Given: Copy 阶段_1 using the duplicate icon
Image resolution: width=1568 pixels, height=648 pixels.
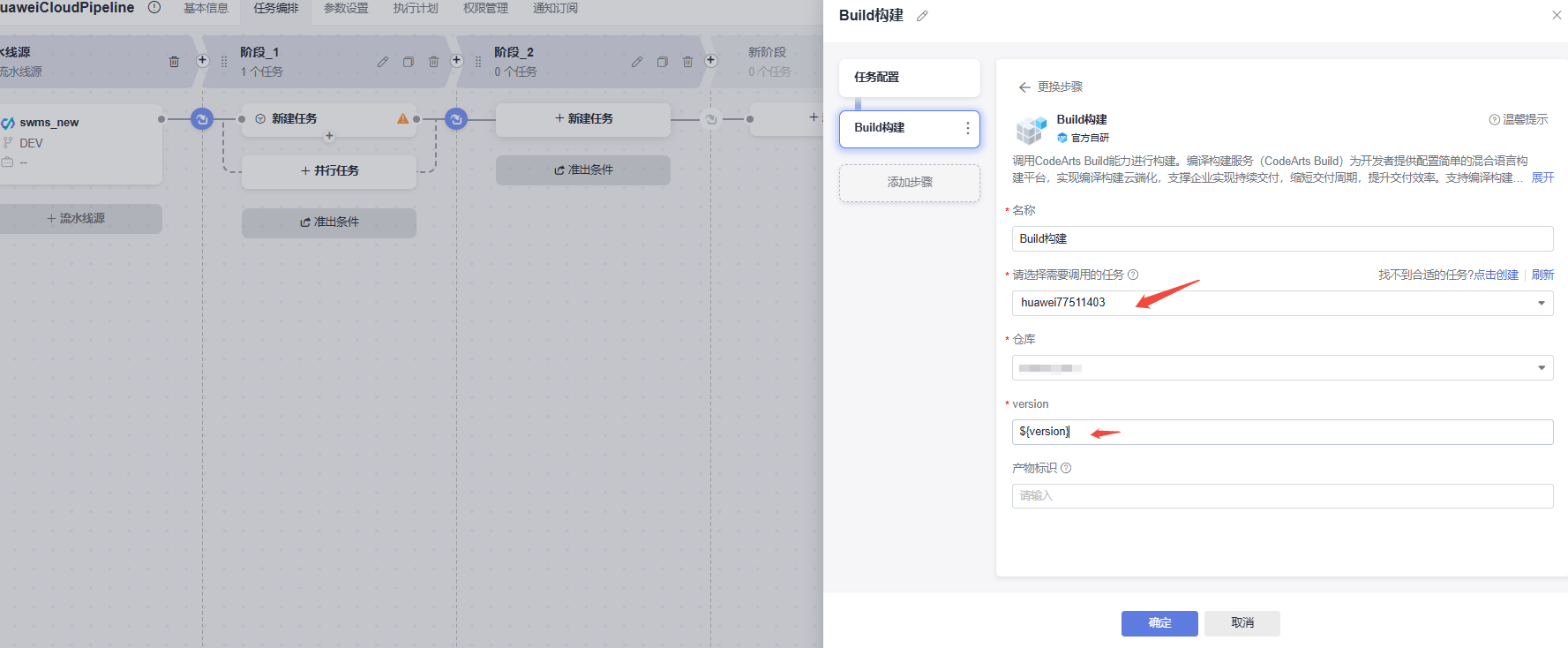Looking at the screenshot, I should (x=408, y=62).
